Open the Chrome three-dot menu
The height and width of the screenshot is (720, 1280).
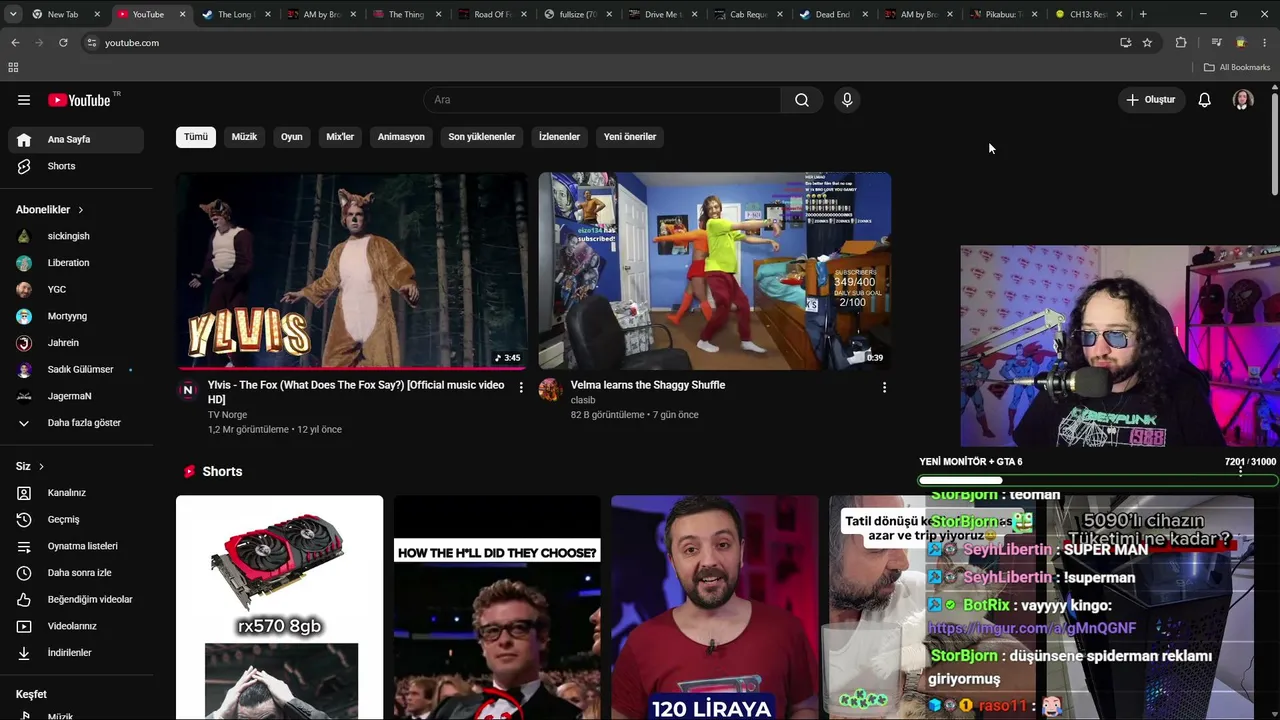(1265, 43)
